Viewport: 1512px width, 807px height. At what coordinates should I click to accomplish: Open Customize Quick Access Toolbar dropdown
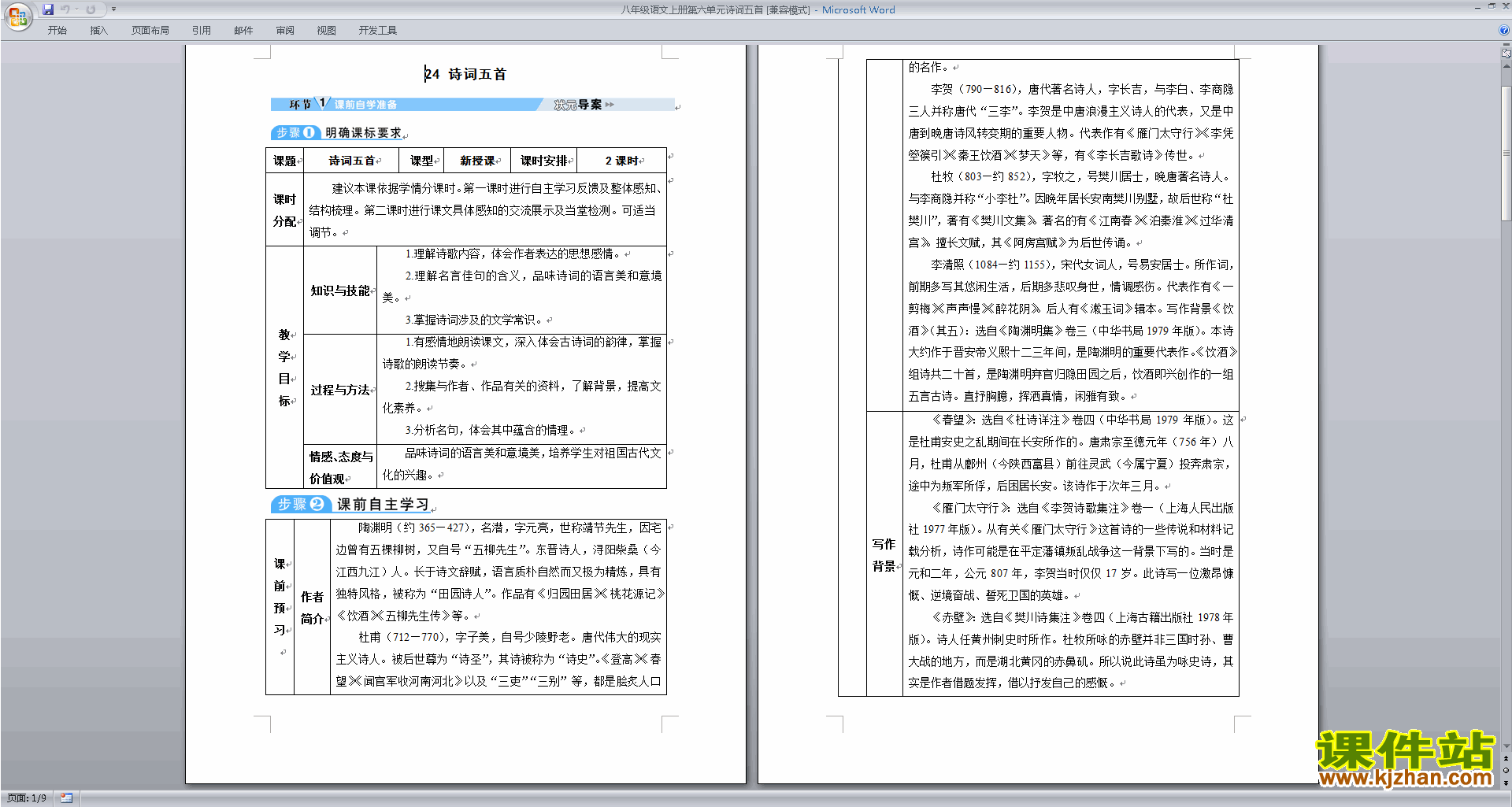[113, 9]
